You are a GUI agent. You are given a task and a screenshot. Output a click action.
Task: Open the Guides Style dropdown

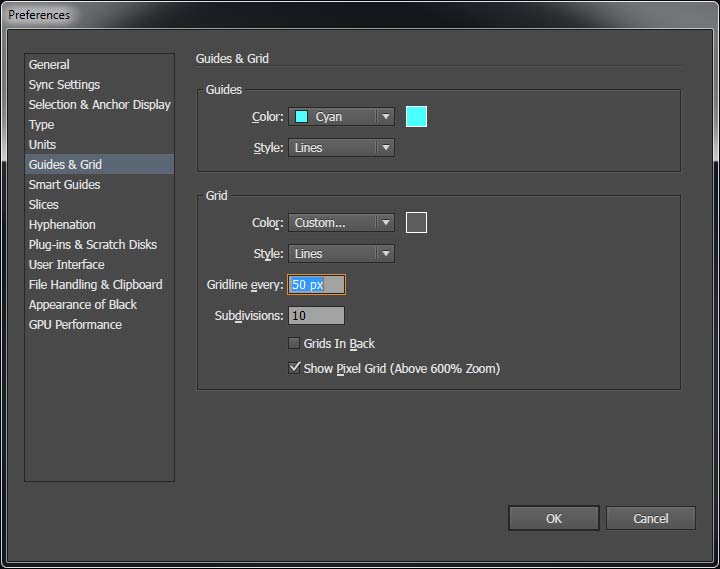click(x=341, y=147)
